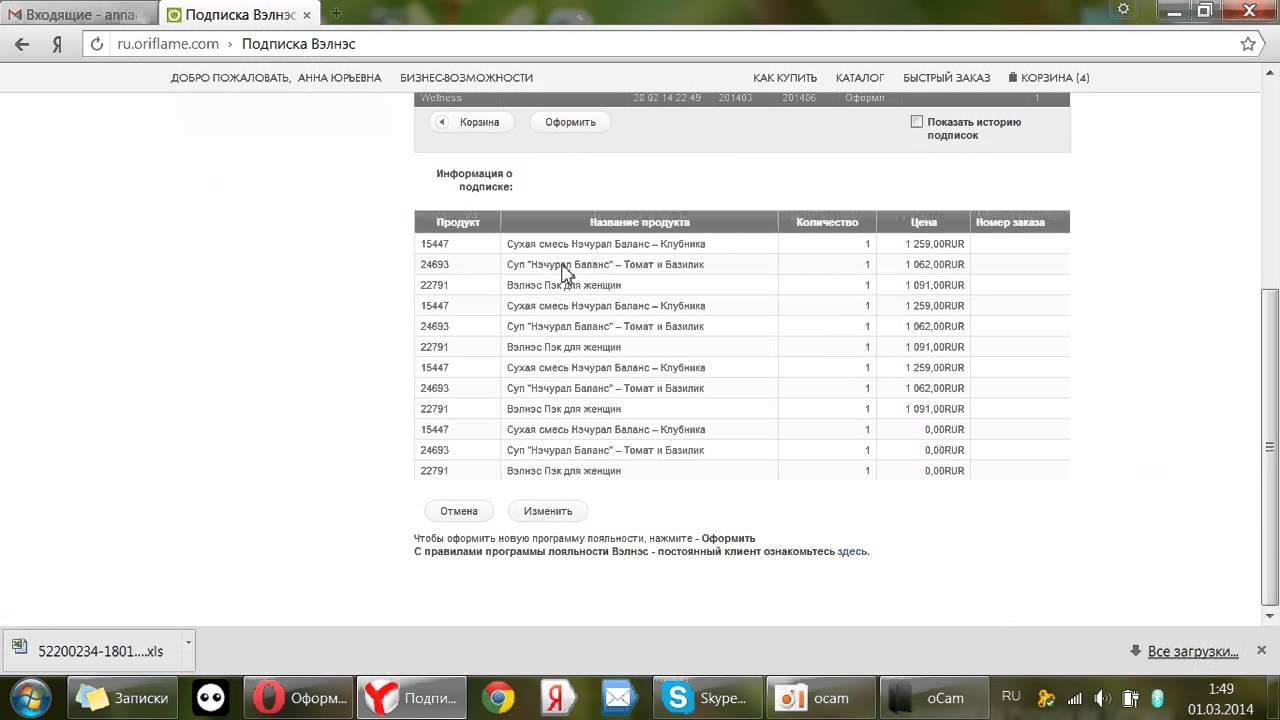Open the yellow people tray icon
The width and height of the screenshot is (1280, 720).
click(x=1046, y=699)
